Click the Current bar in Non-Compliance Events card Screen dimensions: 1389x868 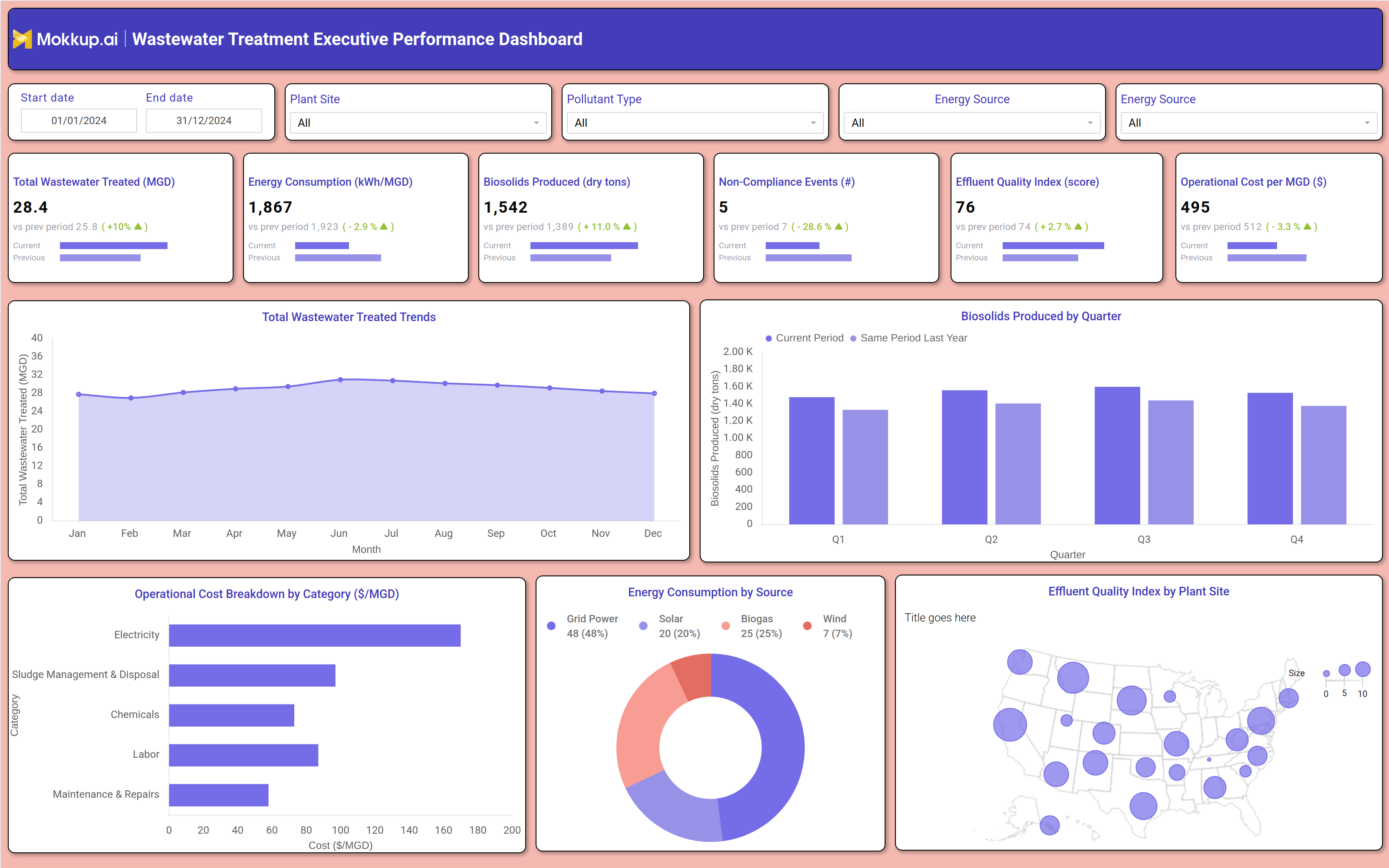[792, 246]
